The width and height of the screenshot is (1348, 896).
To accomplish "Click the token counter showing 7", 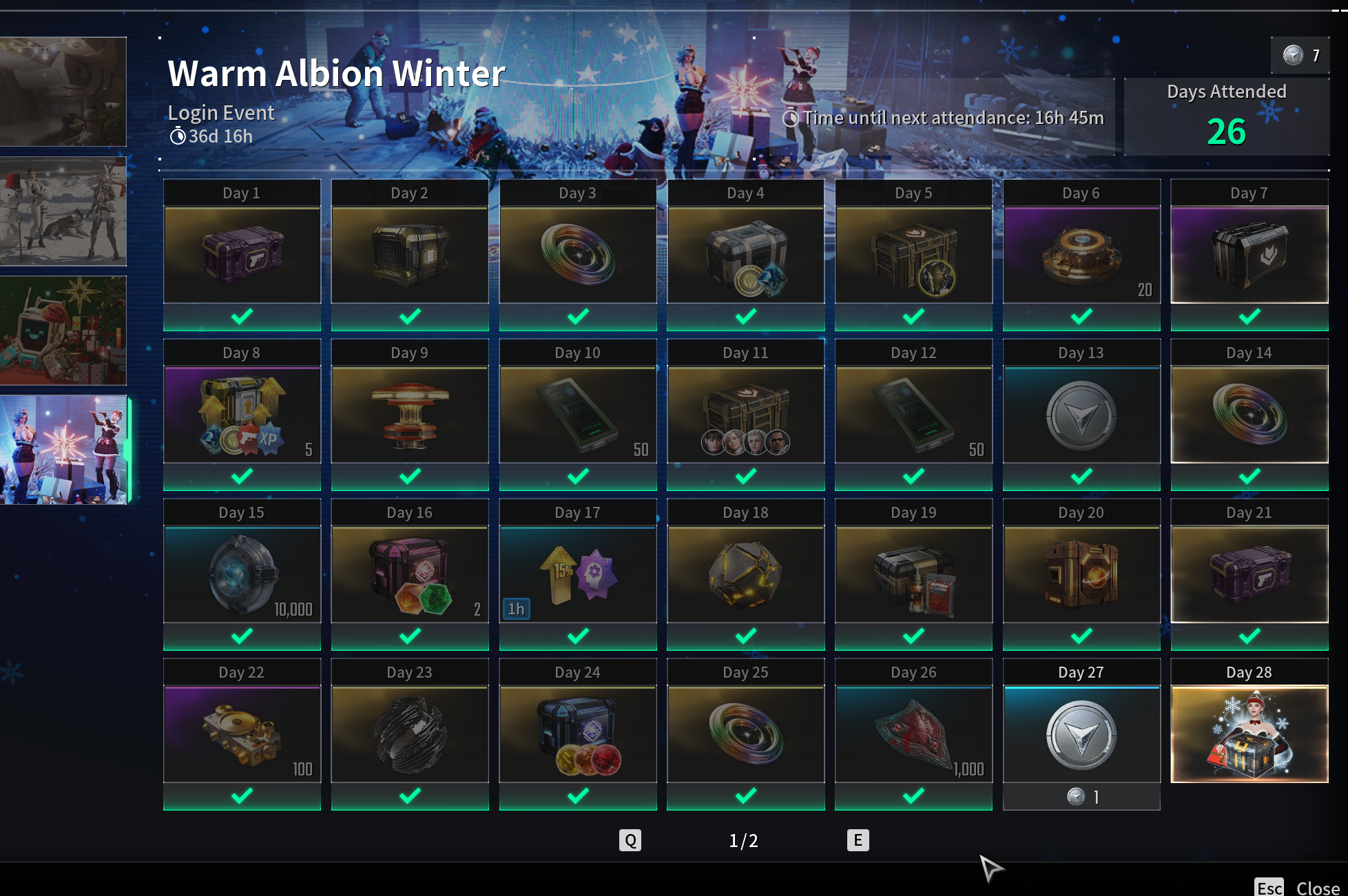I will [x=1300, y=55].
